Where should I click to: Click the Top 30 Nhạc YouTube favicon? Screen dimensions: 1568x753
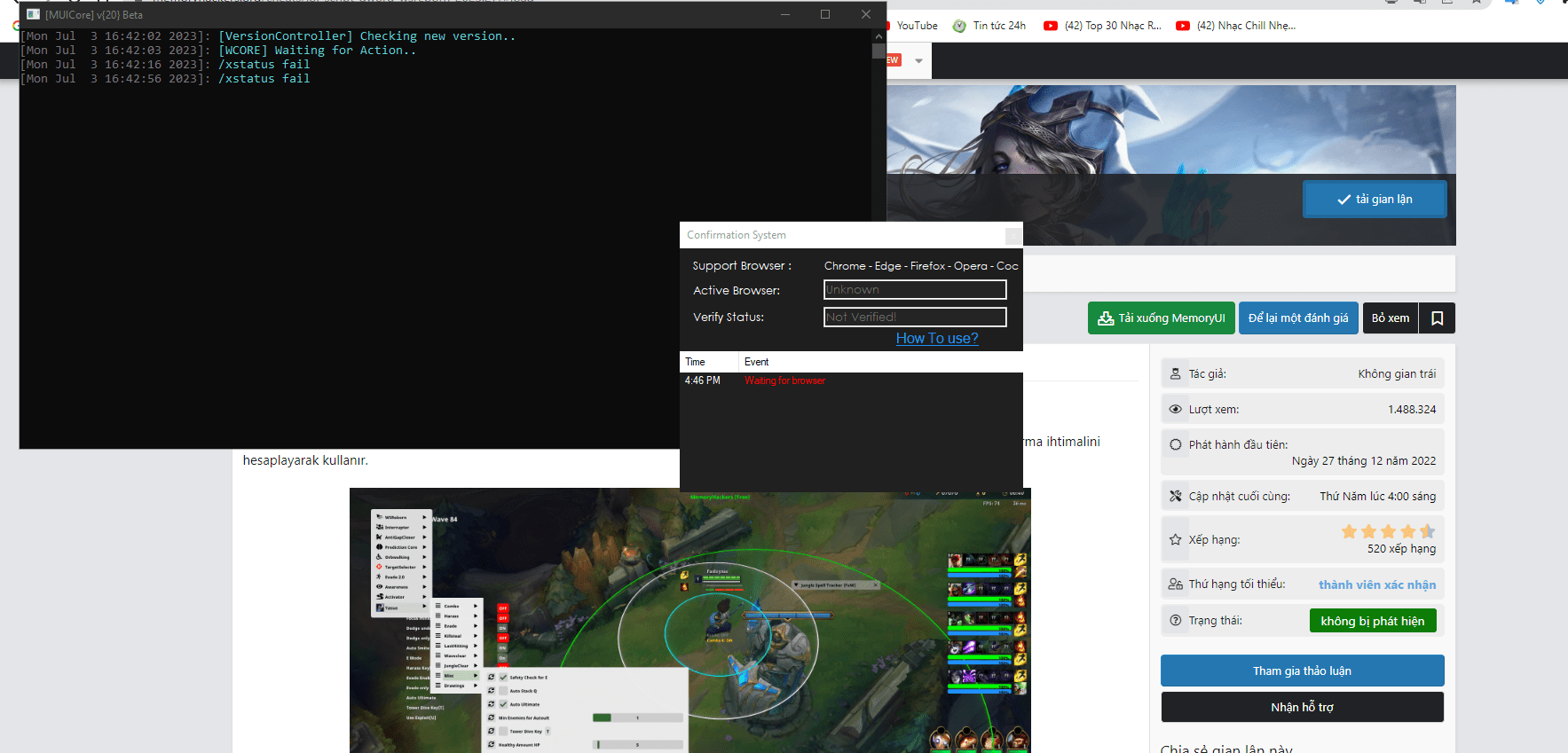point(1051,26)
